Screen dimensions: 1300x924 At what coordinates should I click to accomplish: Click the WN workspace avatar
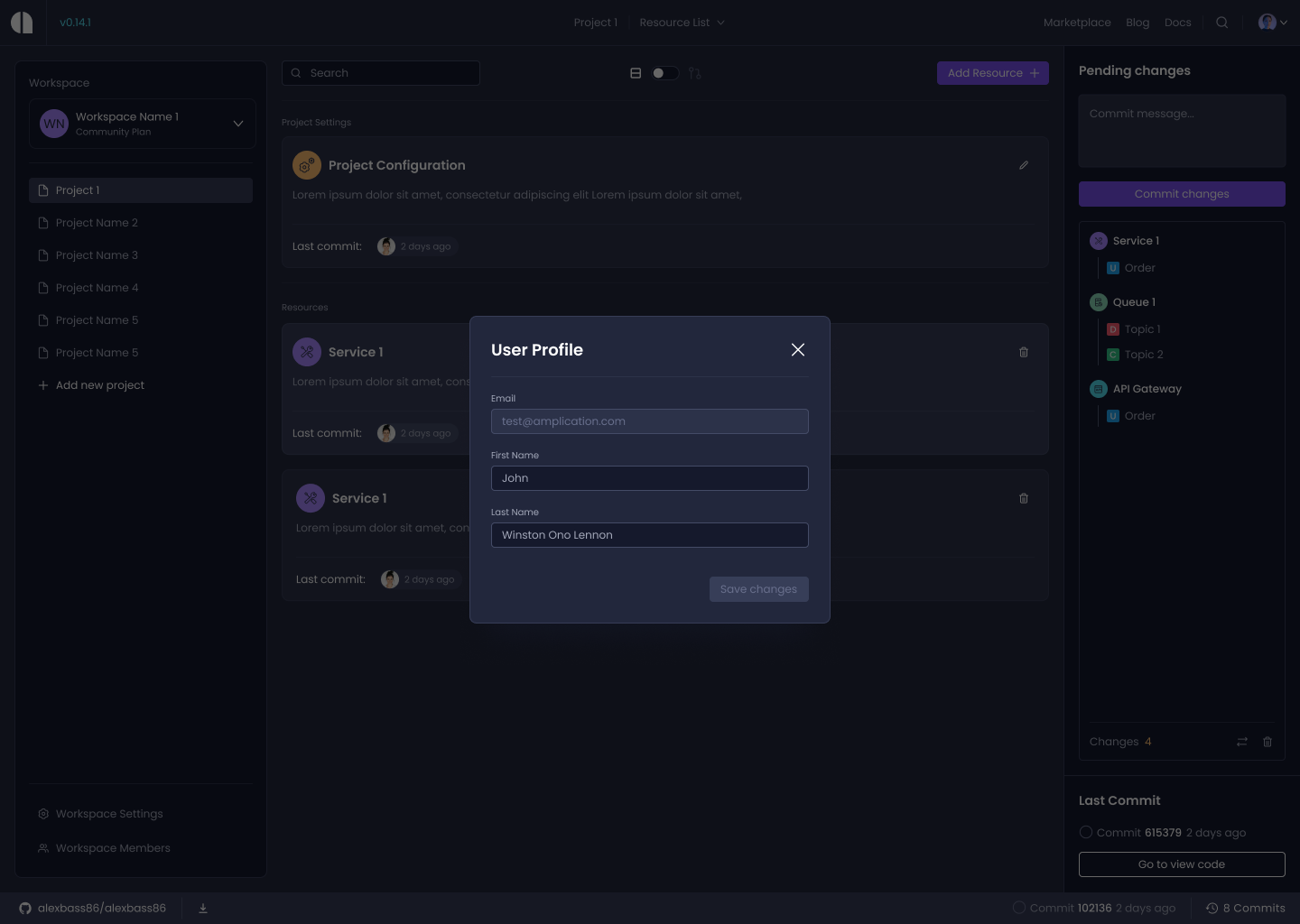(x=54, y=124)
